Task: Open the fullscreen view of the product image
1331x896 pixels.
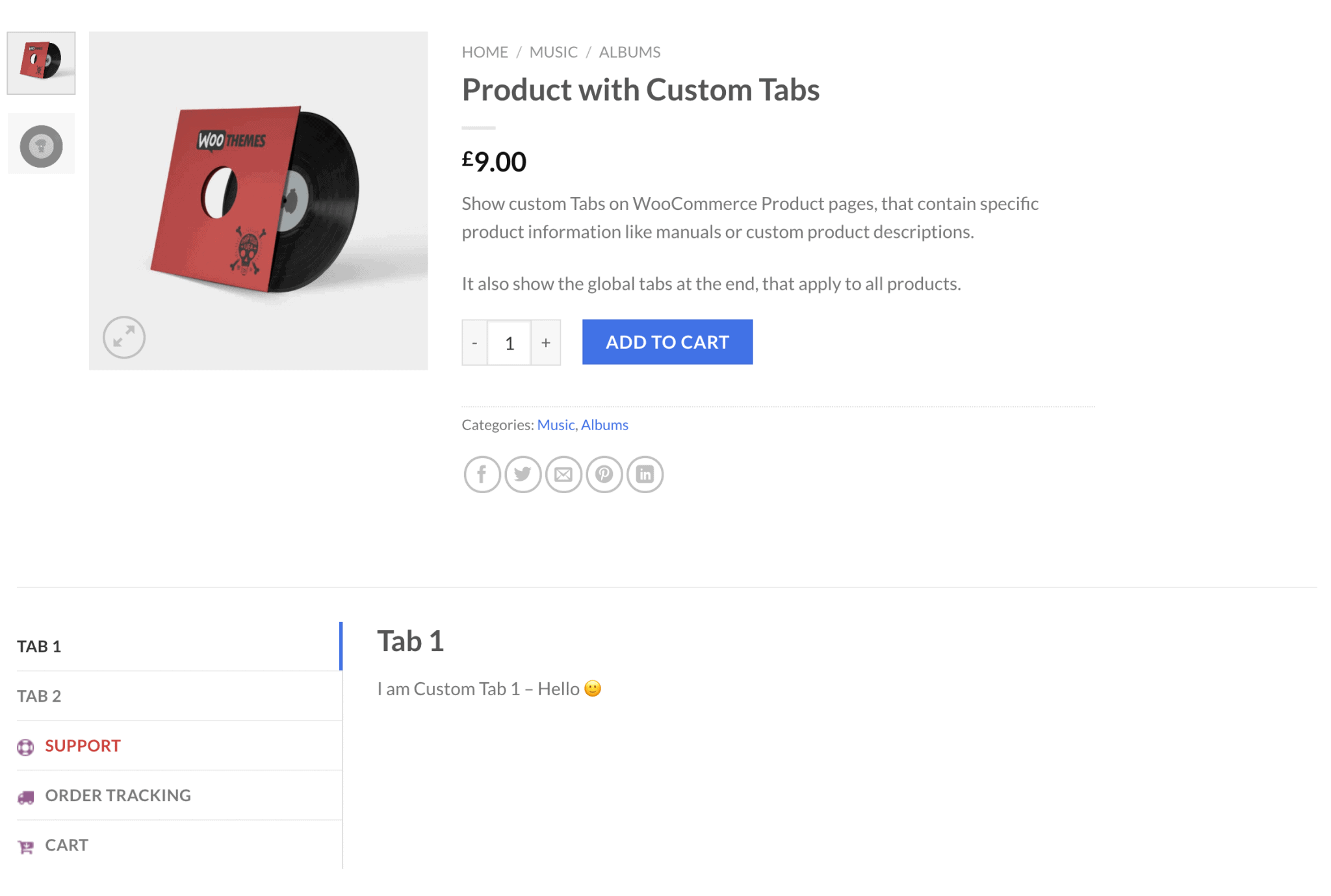Action: pos(123,337)
